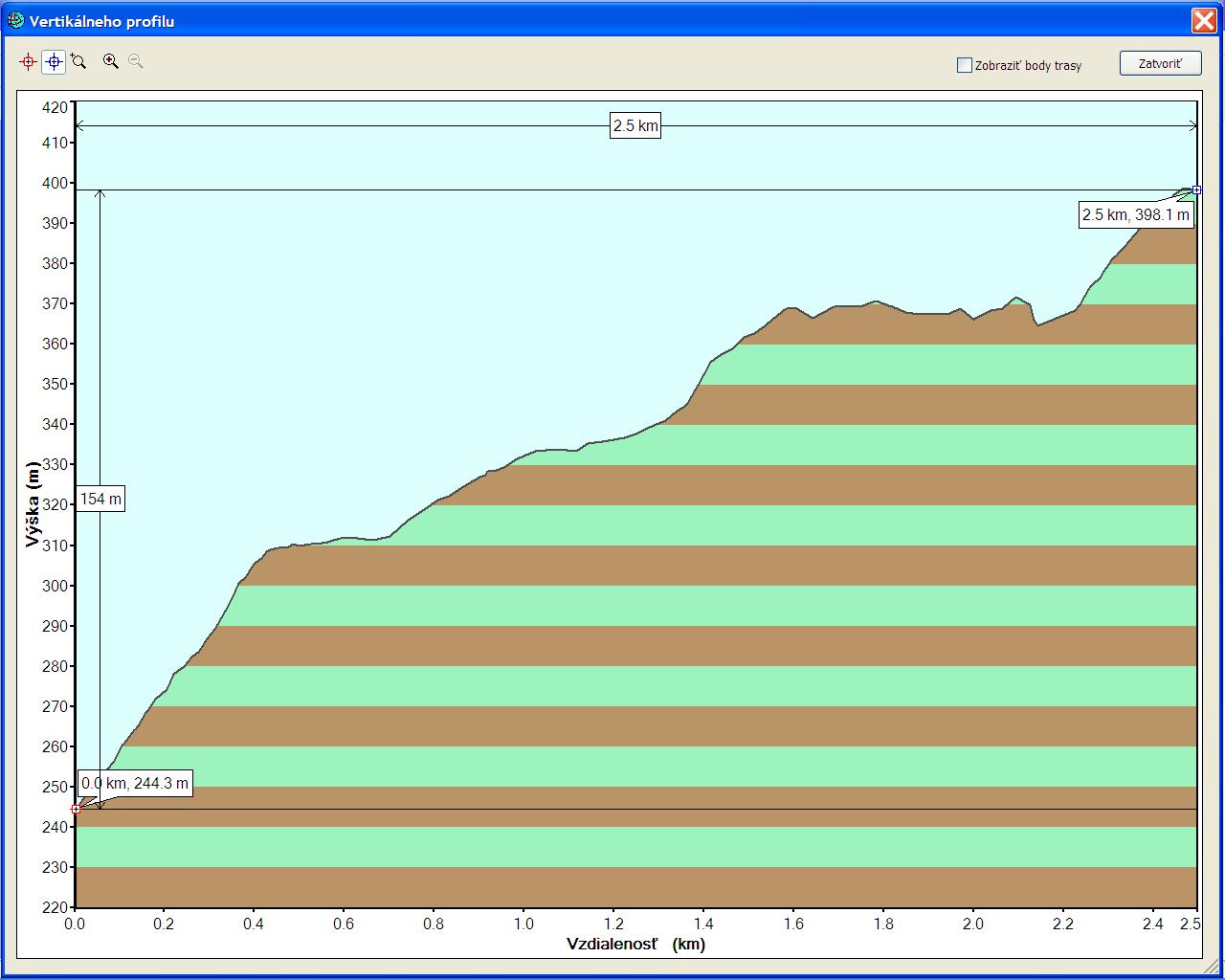This screenshot has width=1225, height=980.
Task: Activate the zoom-to-area magnifier tool
Action: (78, 62)
